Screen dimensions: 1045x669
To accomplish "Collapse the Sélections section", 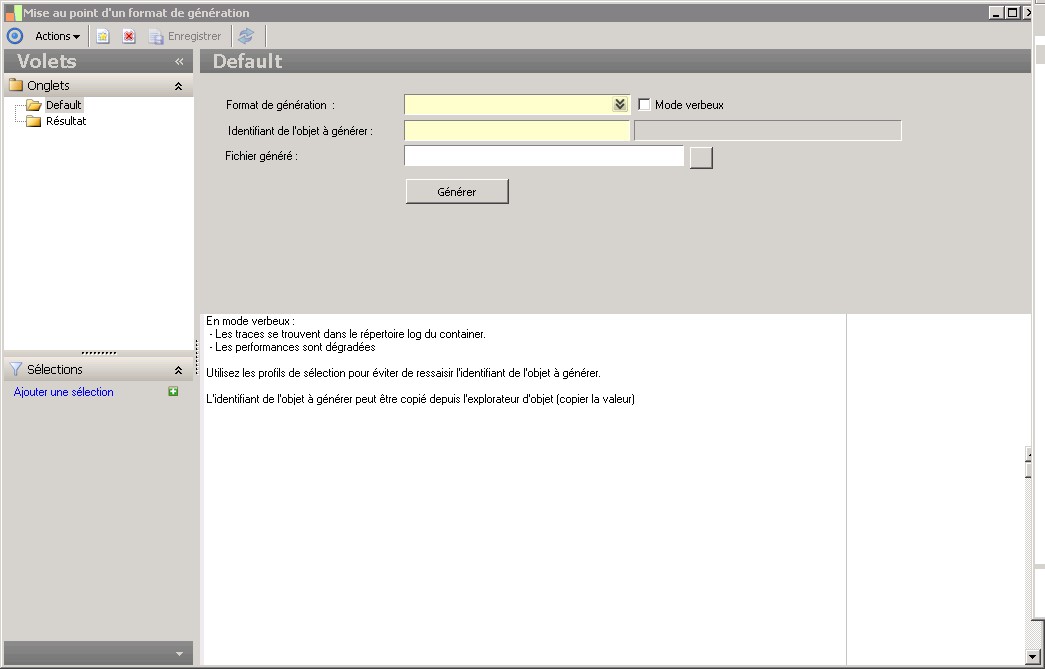I will 178,370.
